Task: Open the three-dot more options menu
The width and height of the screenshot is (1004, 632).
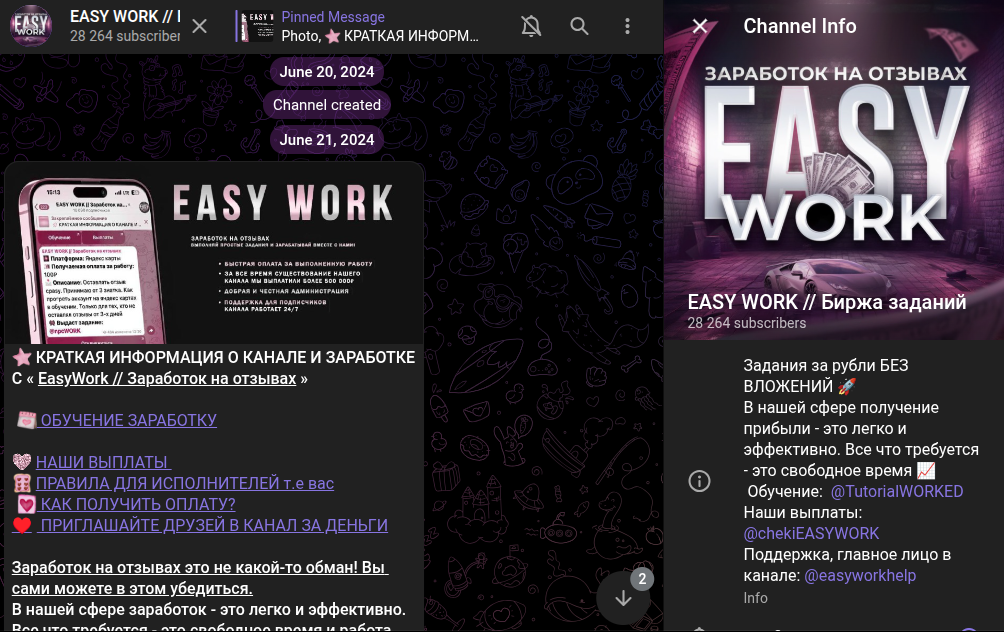Action: (627, 26)
